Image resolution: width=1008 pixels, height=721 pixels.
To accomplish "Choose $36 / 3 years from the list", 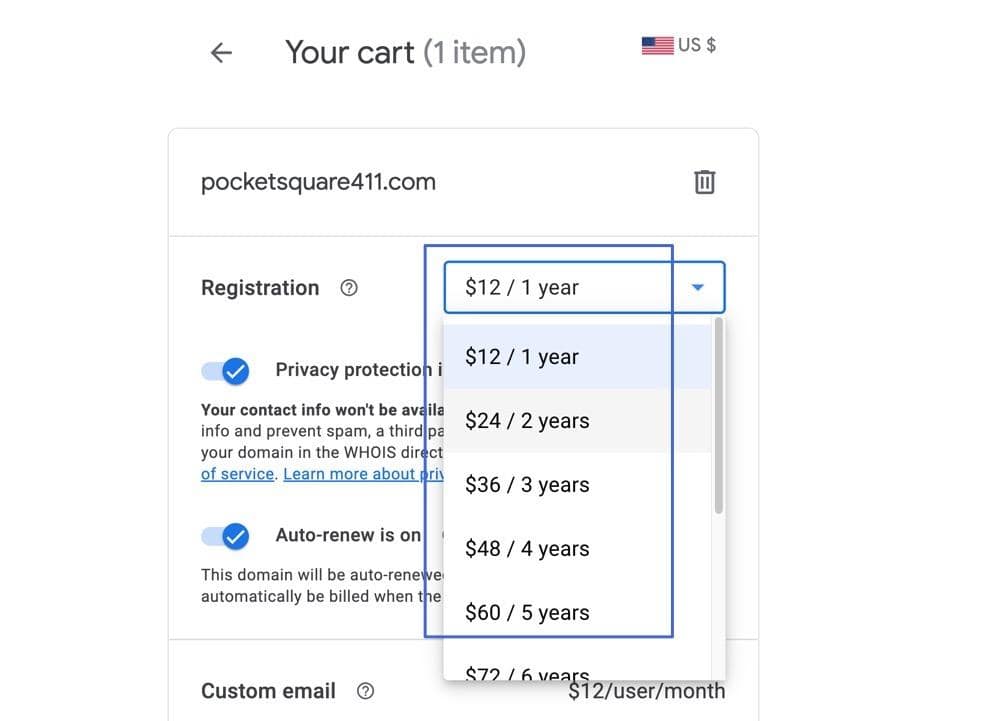I will click(527, 484).
